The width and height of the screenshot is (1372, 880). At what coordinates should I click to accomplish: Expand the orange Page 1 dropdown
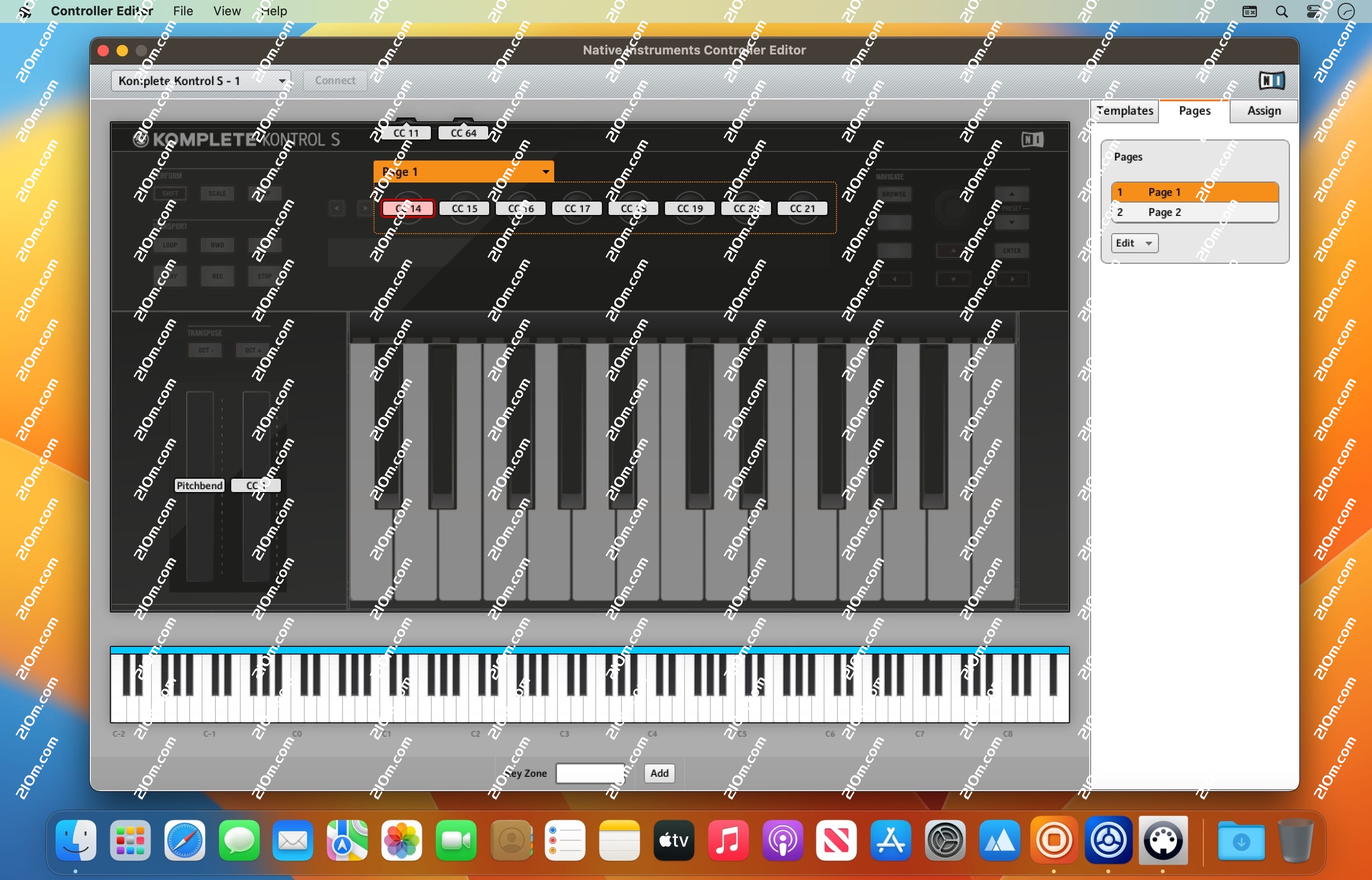[463, 172]
